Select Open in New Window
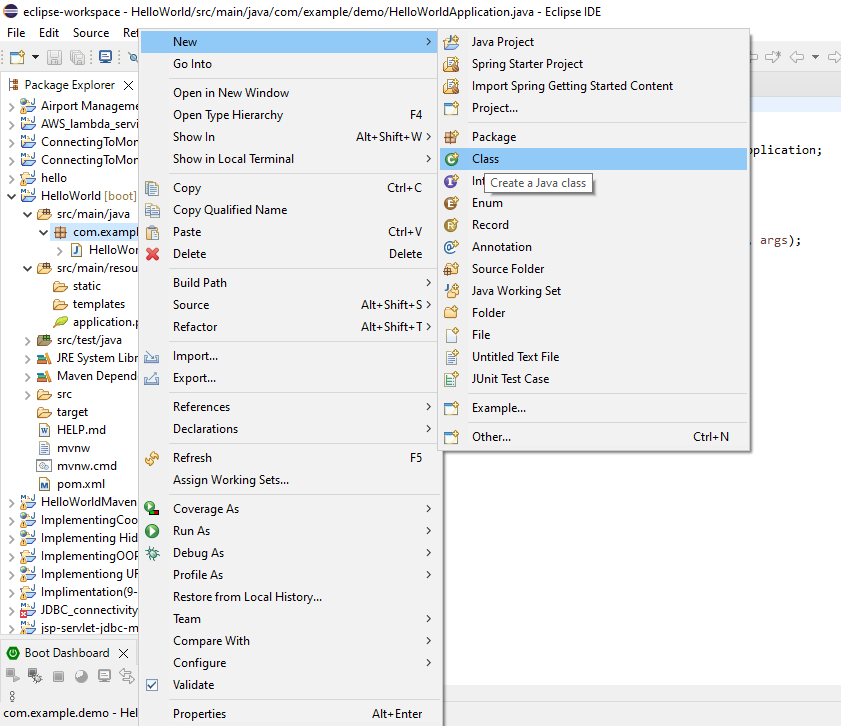The image size is (841, 726). click(x=290, y=93)
